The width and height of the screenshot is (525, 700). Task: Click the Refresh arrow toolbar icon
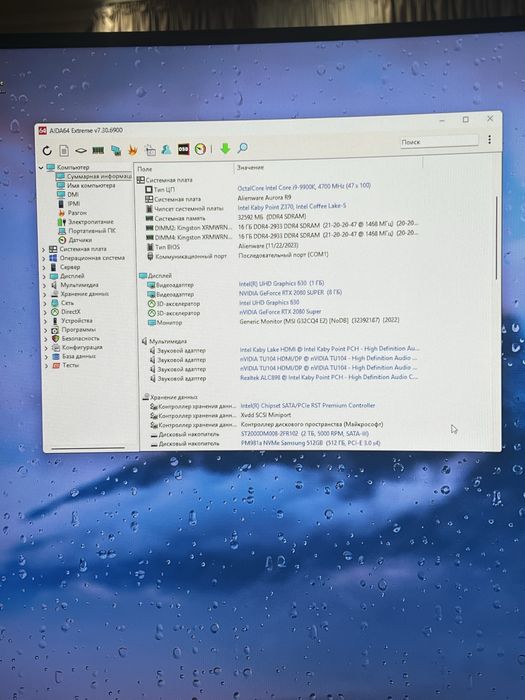tap(47, 151)
